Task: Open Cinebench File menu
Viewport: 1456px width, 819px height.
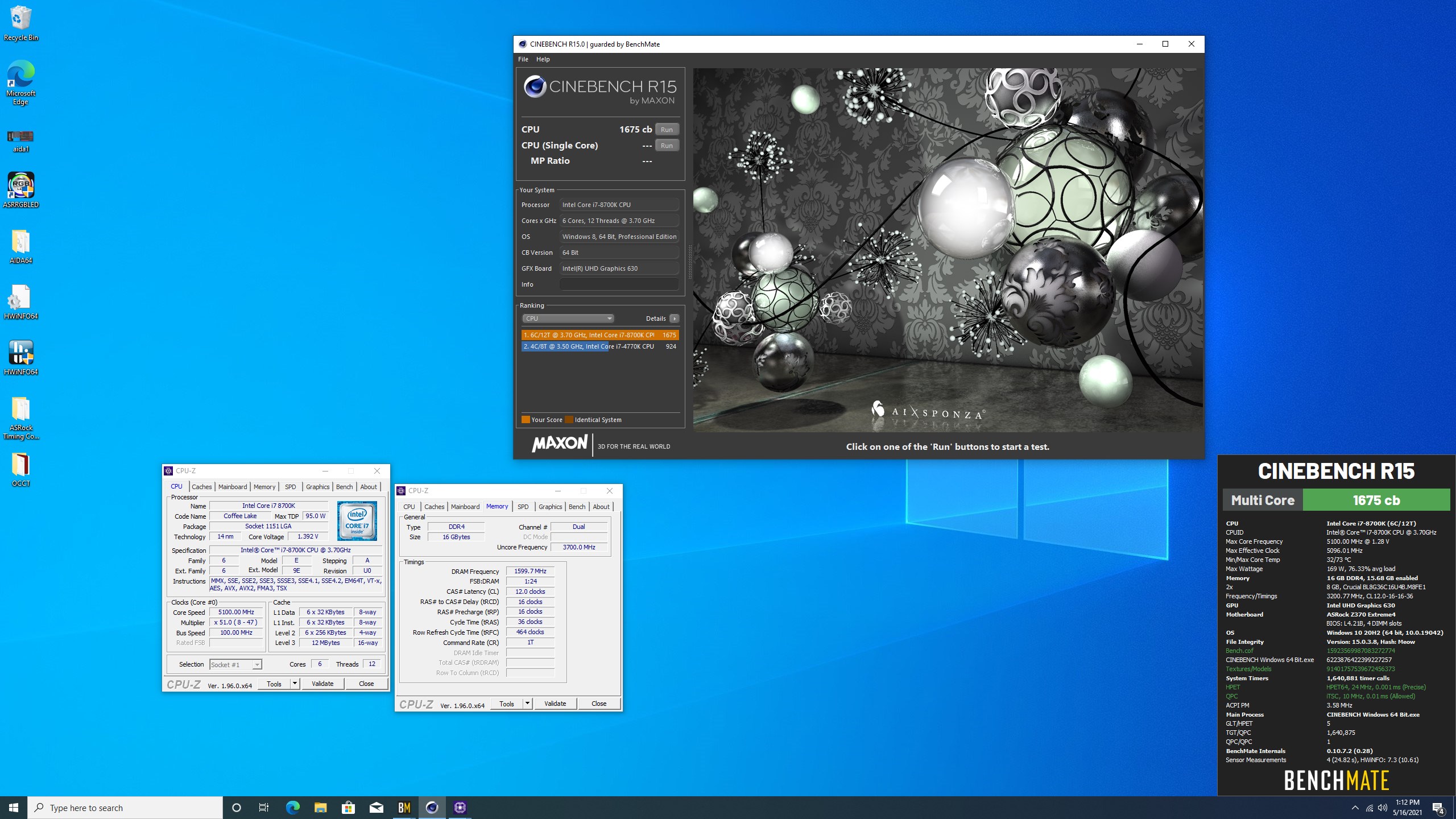Action: (523, 59)
